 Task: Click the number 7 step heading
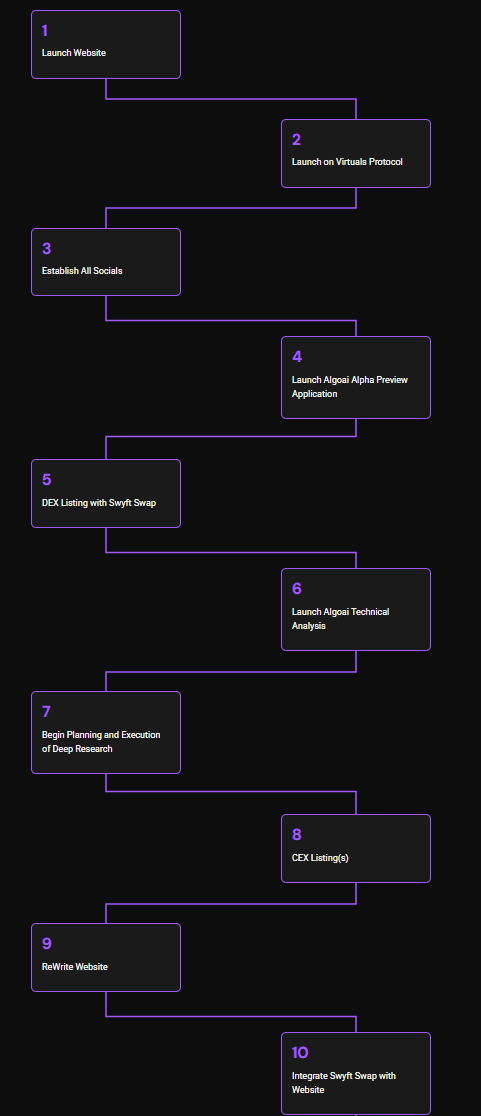(x=46, y=712)
